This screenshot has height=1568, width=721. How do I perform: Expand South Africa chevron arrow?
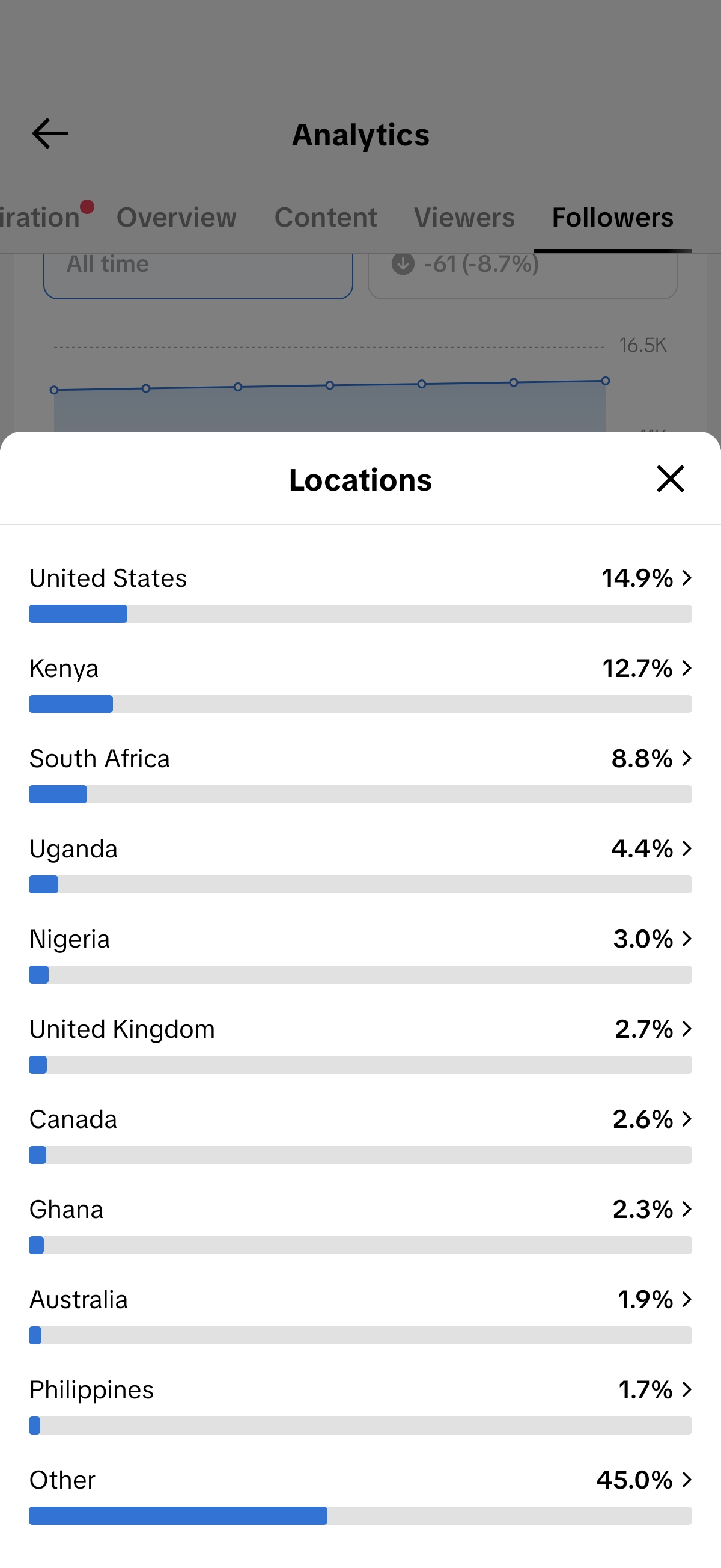[x=687, y=758]
